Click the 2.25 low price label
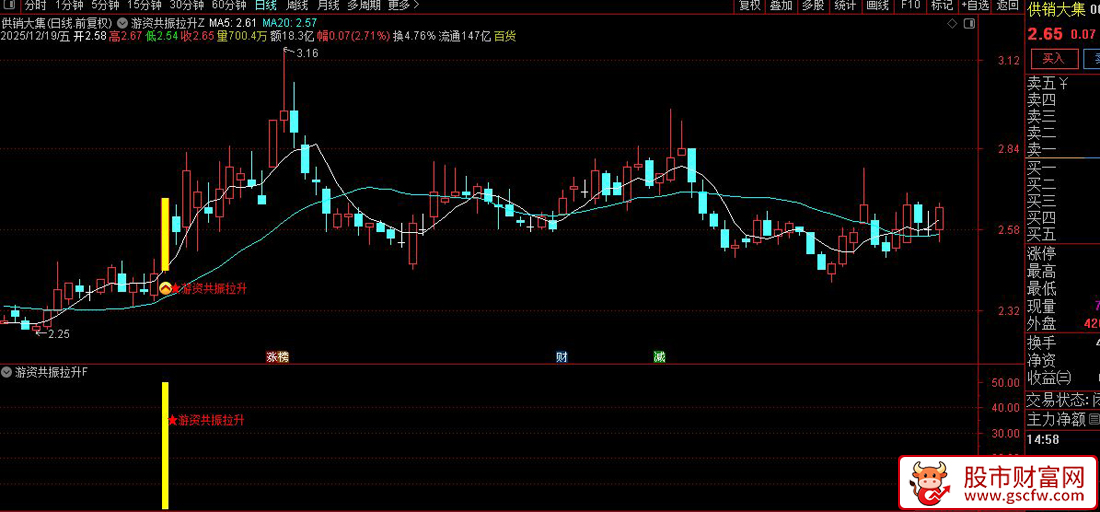This screenshot has height=512, width=1100. [59, 334]
